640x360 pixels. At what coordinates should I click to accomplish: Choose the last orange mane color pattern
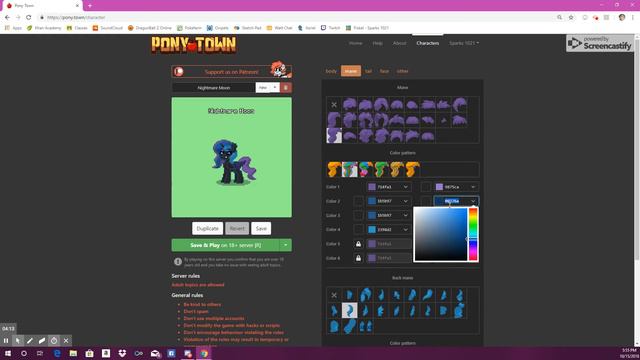pos(412,169)
